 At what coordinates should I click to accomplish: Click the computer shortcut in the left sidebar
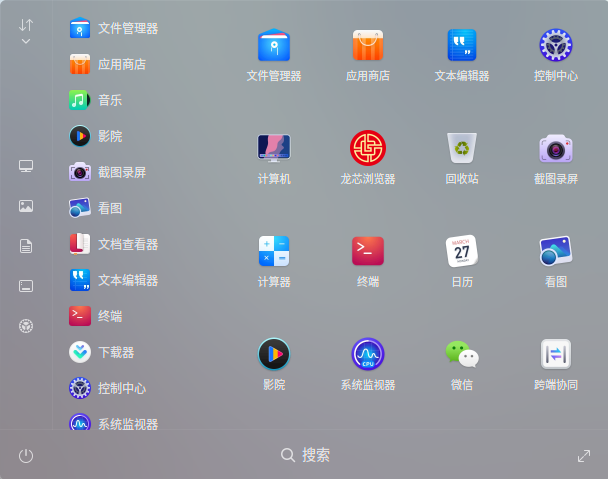(x=26, y=166)
